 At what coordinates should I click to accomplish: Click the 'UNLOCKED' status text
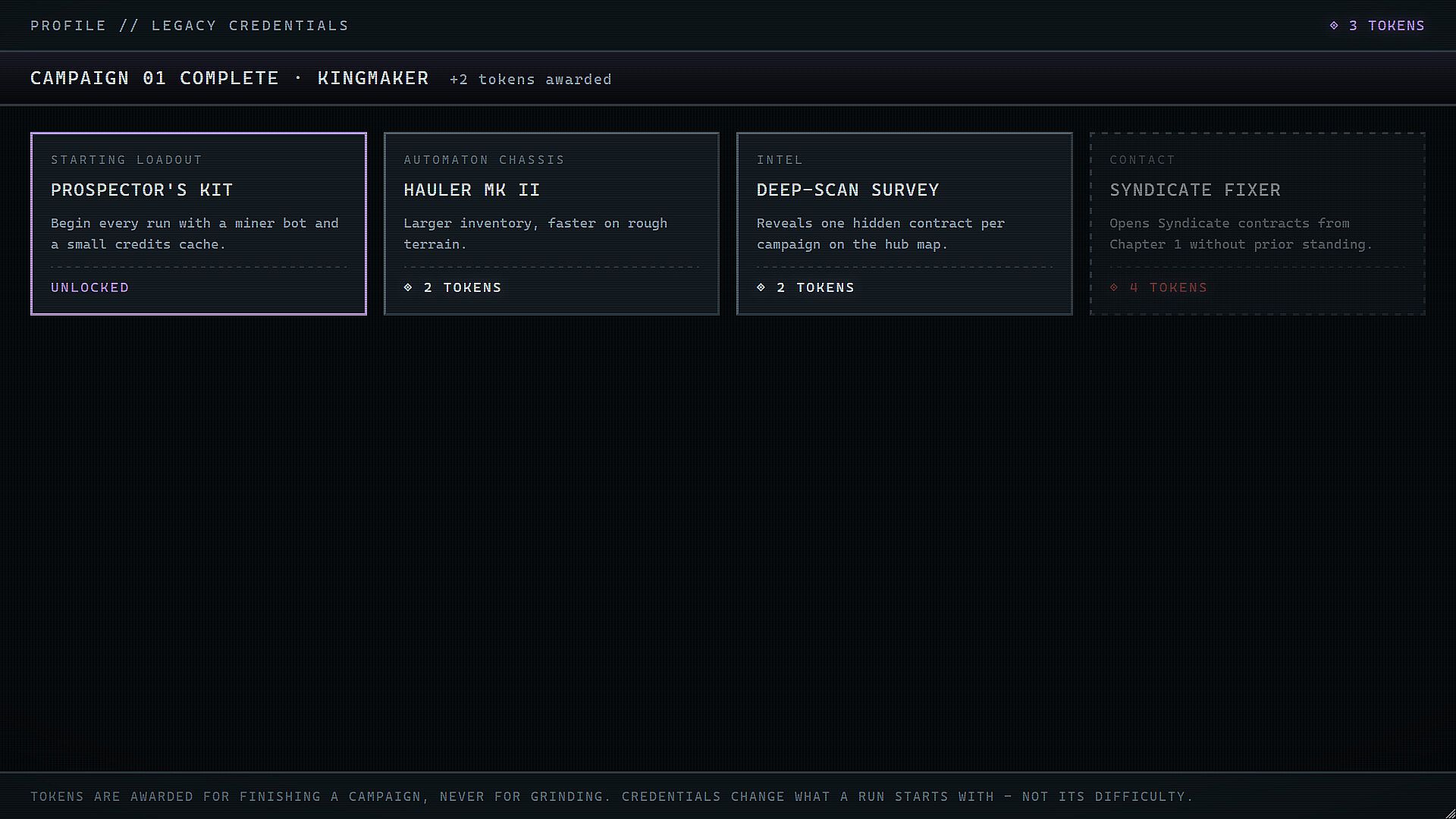pyautogui.click(x=90, y=287)
